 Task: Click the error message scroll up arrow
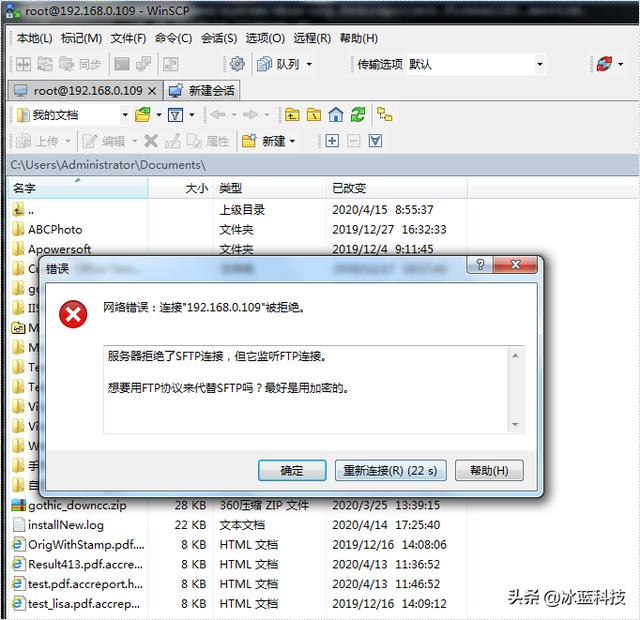pyautogui.click(x=515, y=356)
